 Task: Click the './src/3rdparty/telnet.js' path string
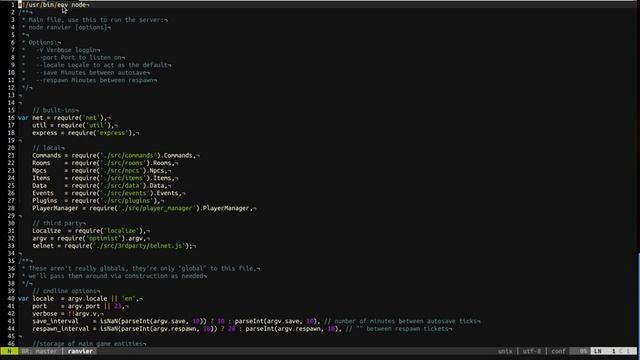139,246
